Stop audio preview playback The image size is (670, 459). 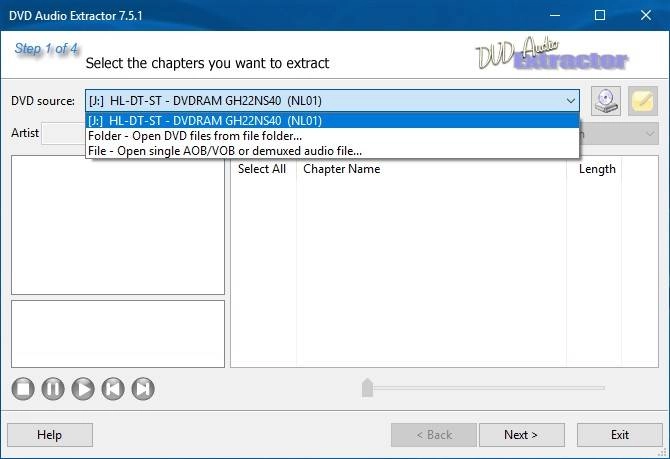point(23,389)
